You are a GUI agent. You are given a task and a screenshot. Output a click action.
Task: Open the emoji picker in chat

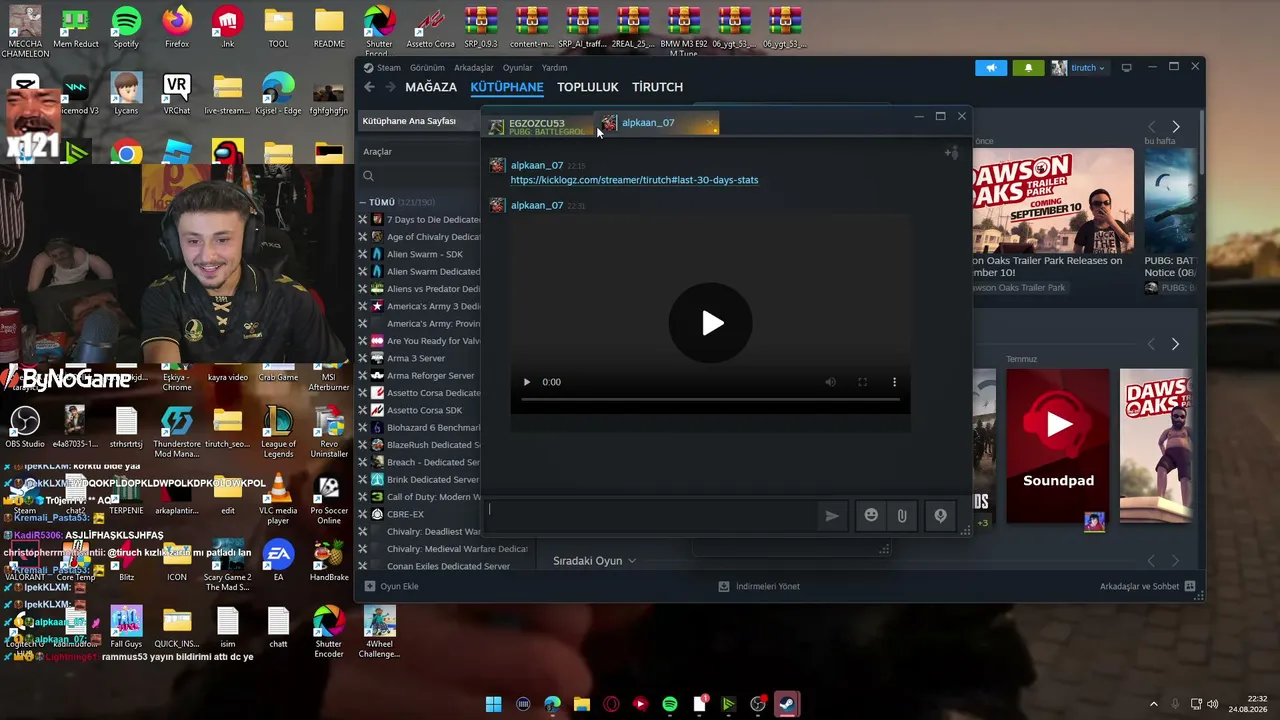tap(871, 515)
